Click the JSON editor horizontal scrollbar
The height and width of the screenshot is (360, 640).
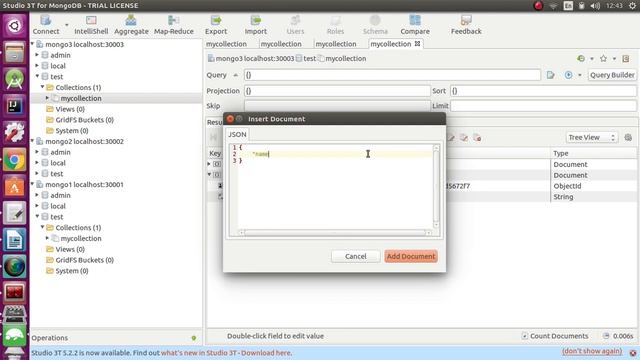[335, 233]
